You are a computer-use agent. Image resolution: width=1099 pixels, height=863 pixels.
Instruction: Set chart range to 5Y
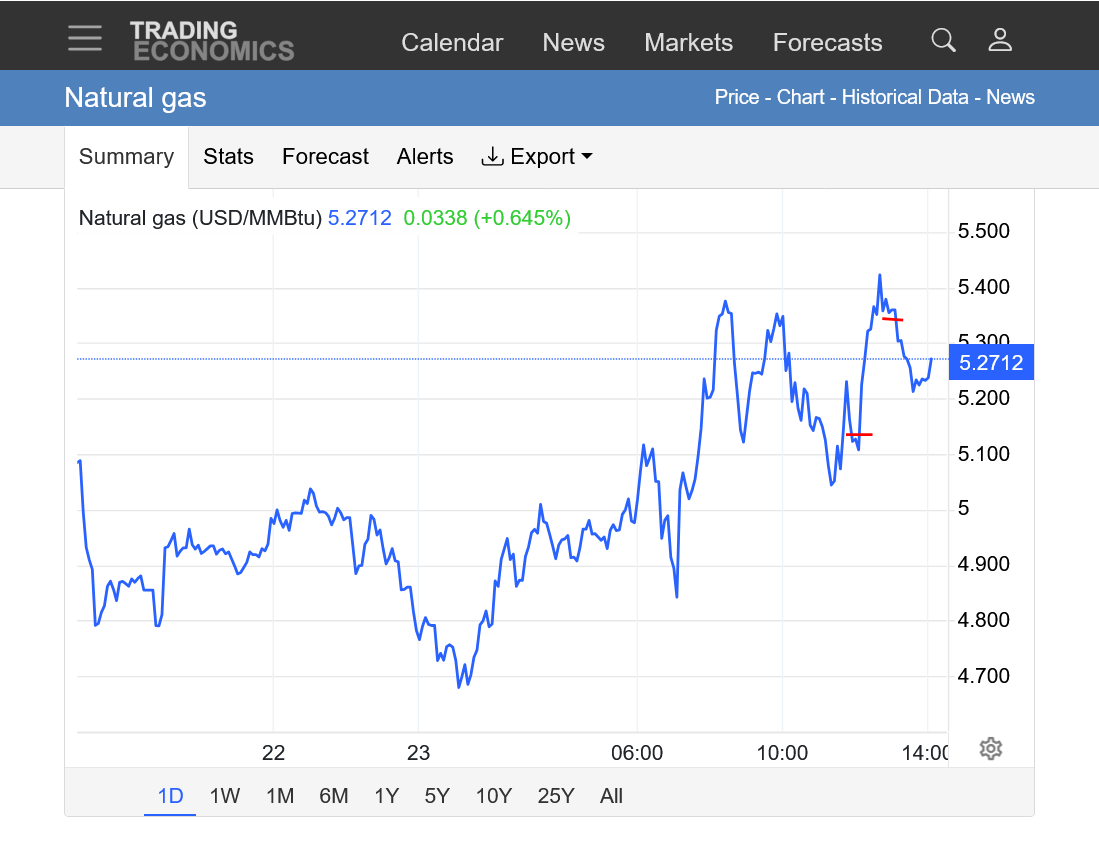pyautogui.click(x=437, y=796)
